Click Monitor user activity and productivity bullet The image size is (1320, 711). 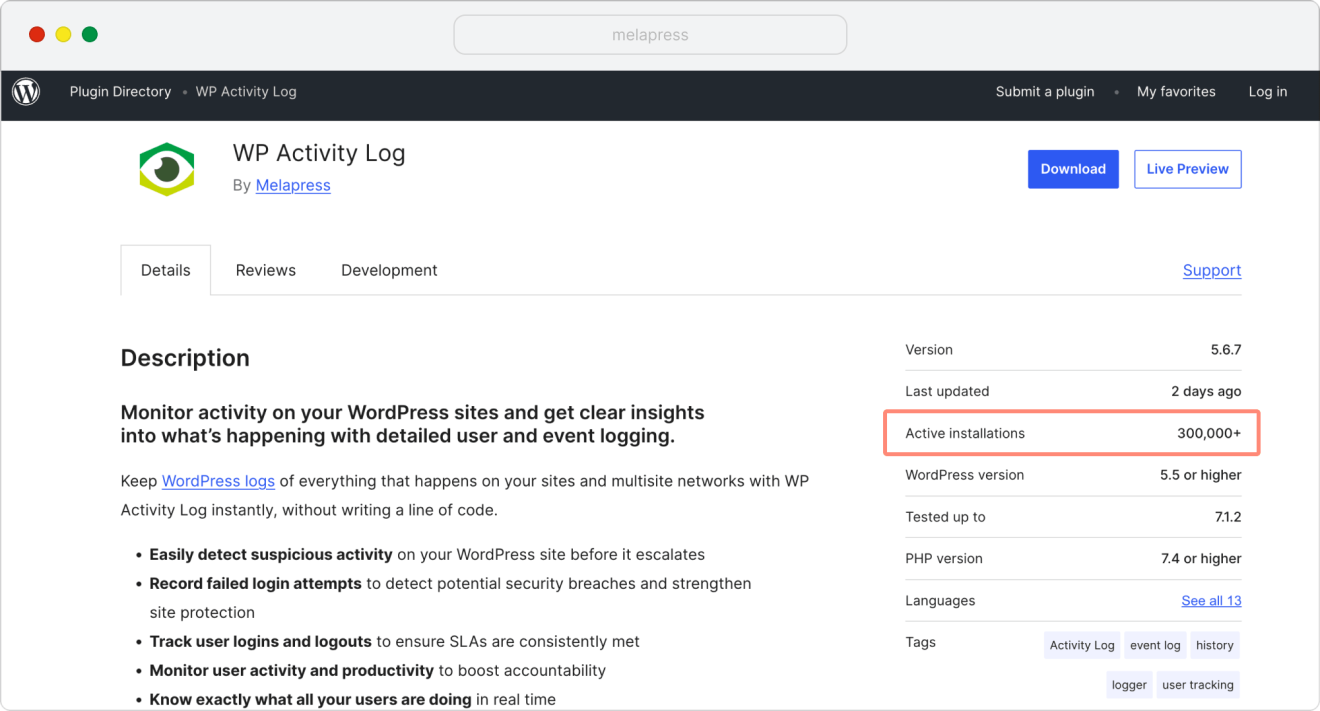pyautogui.click(x=378, y=670)
